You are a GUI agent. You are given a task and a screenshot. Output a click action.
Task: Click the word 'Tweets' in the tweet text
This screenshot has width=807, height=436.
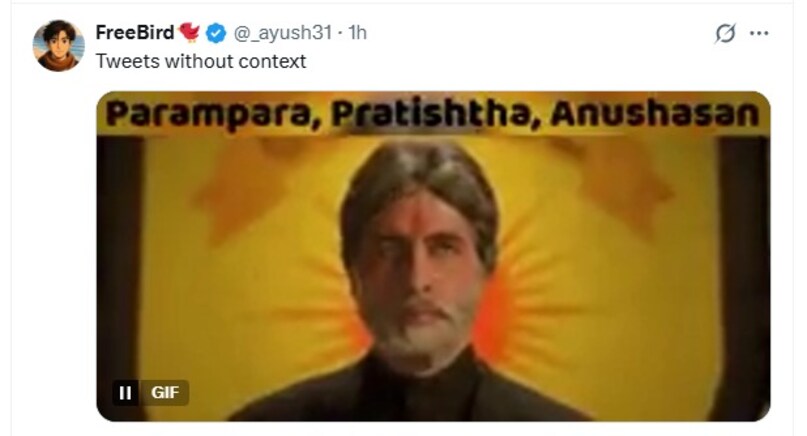pos(128,61)
